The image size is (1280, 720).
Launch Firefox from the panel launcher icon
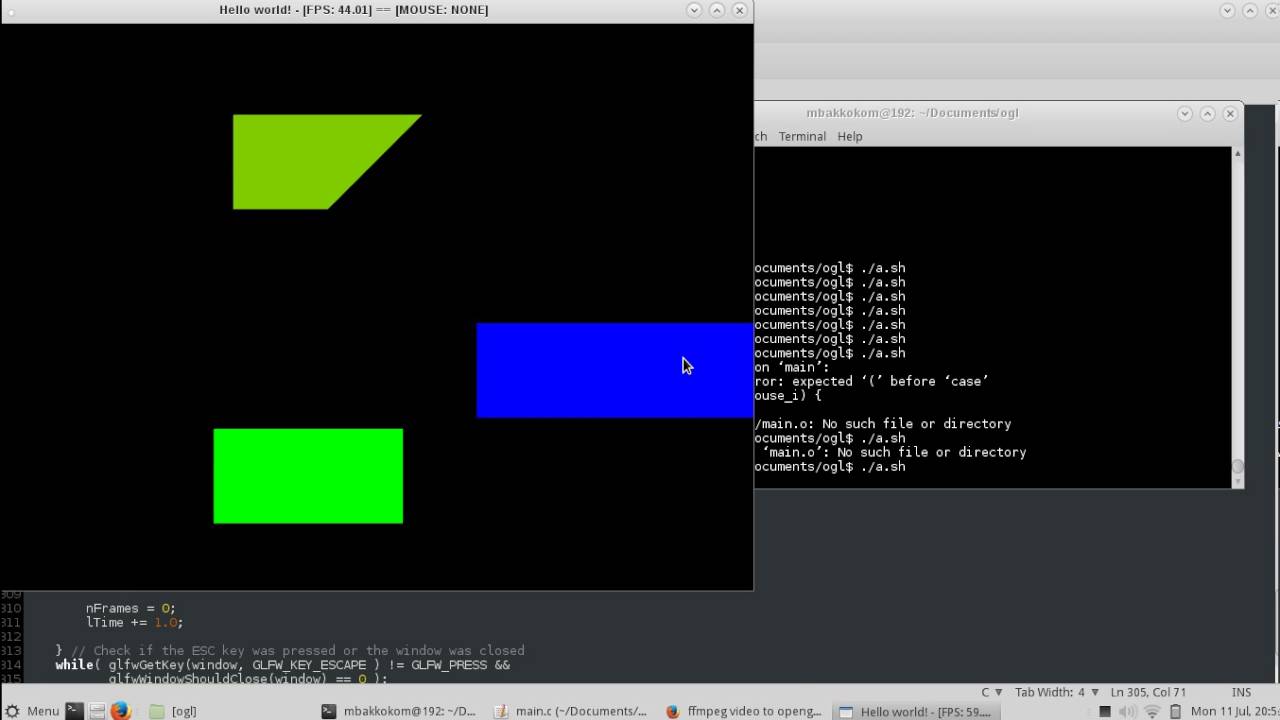pyautogui.click(x=121, y=711)
